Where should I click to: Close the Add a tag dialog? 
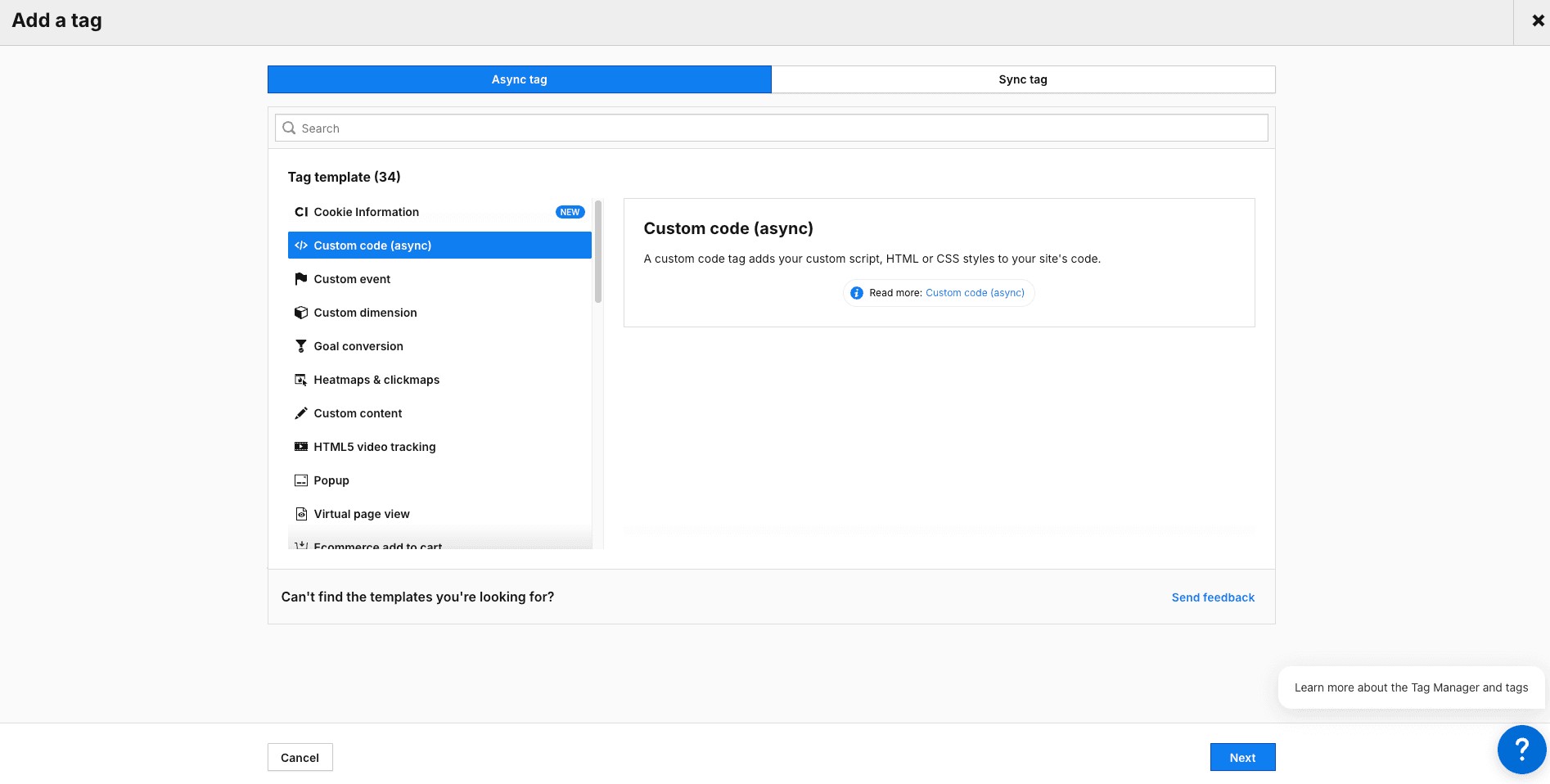pyautogui.click(x=1538, y=21)
